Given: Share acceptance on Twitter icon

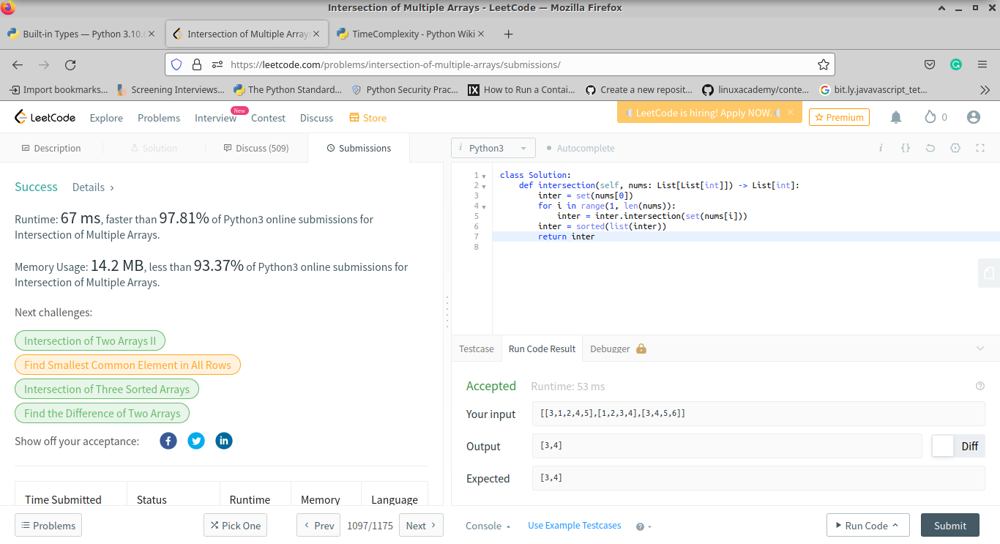Looking at the screenshot, I should pyautogui.click(x=196, y=441).
